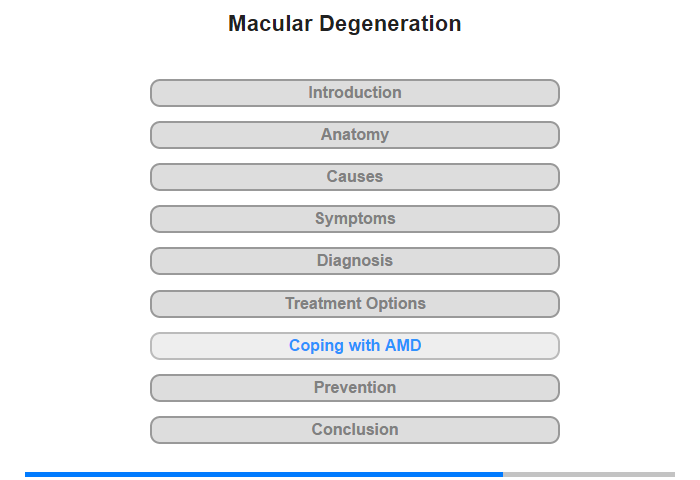View the Symptoms chapter
This screenshot has width=700, height=480.
[x=354, y=219]
